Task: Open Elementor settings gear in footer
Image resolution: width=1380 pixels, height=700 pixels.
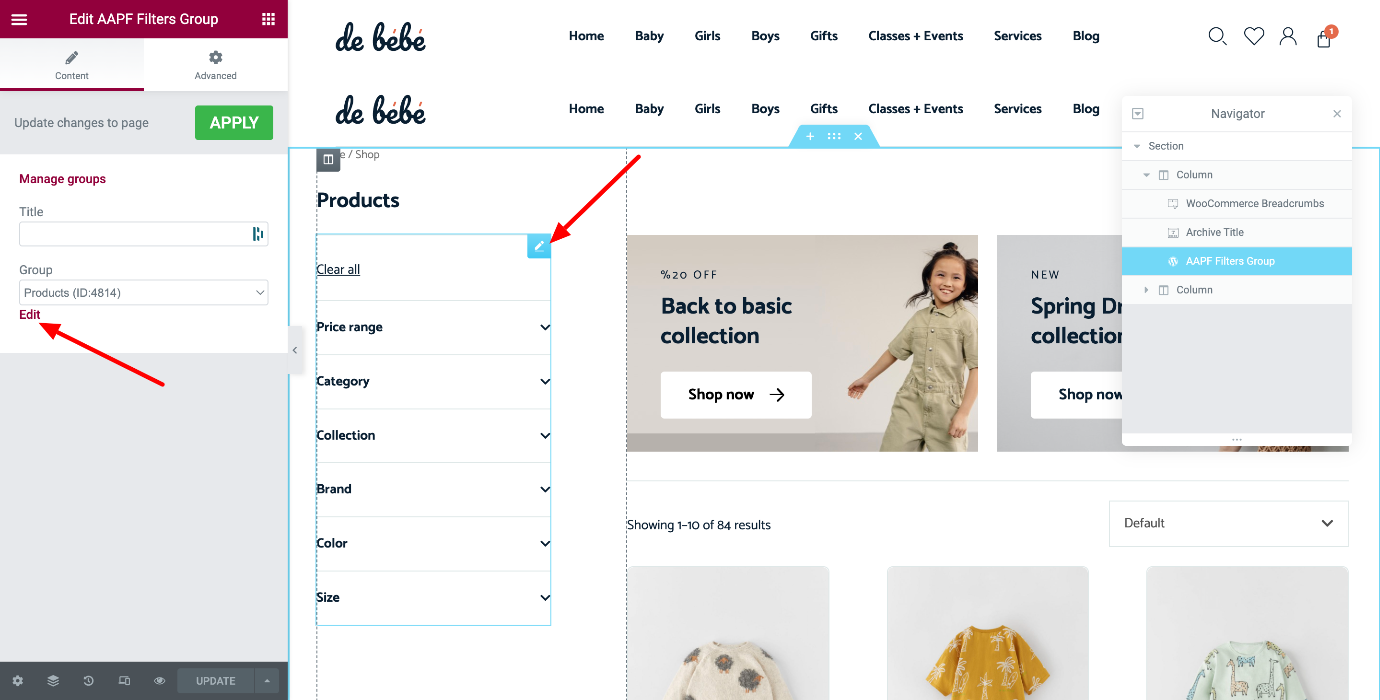Action: (17, 681)
